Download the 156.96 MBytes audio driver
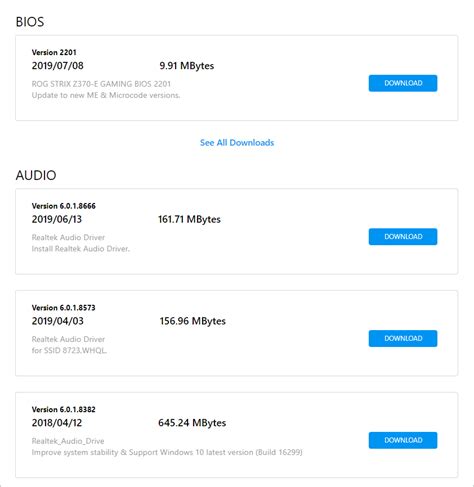The image size is (474, 487). pyautogui.click(x=403, y=338)
